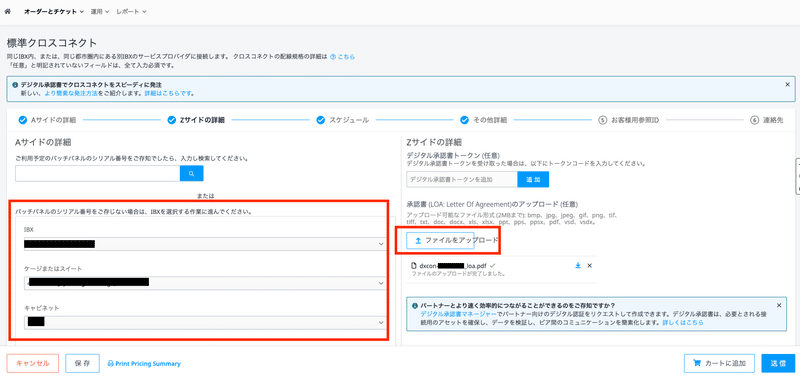Open the こちら link for wiring specifications
The image size is (800, 378).
346,57
